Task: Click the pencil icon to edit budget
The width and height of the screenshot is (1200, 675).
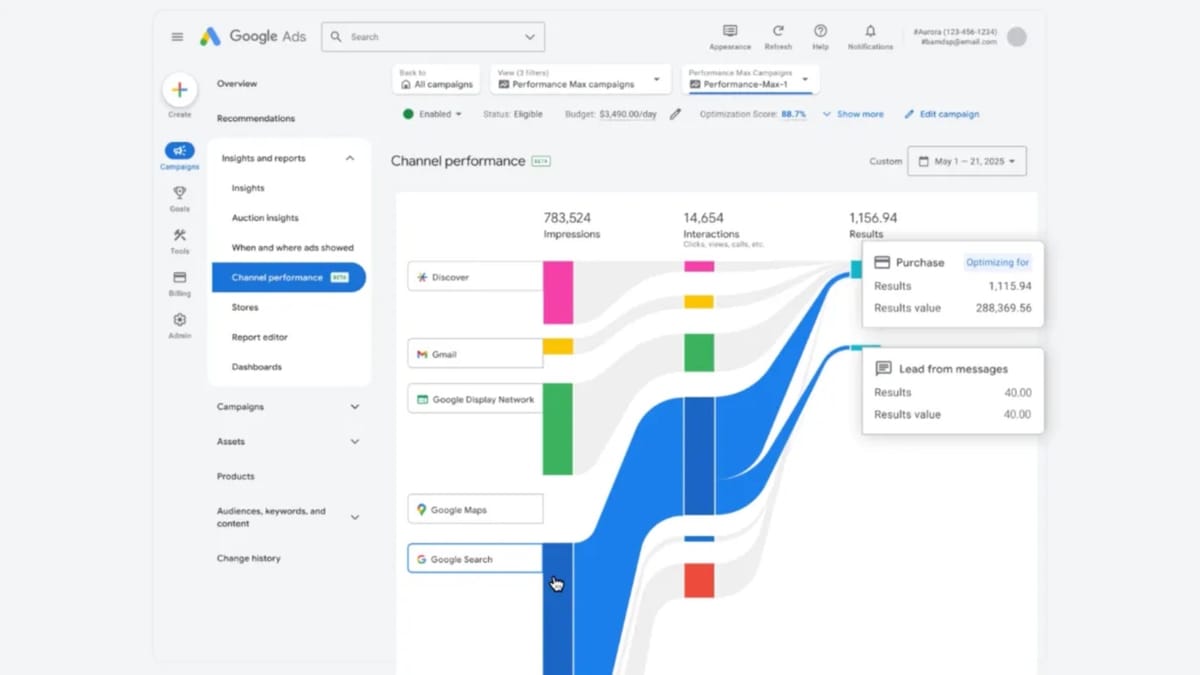Action: pos(675,114)
